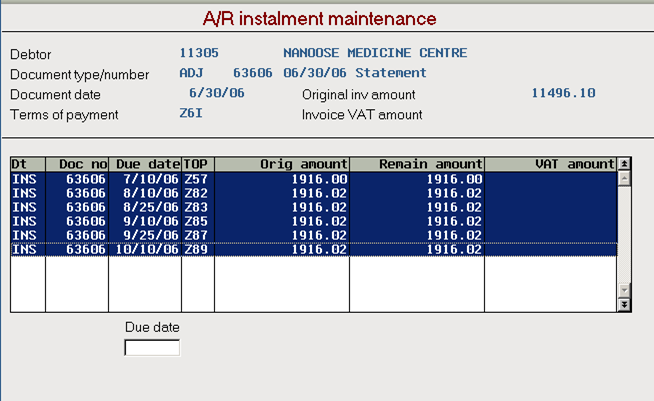Click the Dt column header

(x=28, y=164)
